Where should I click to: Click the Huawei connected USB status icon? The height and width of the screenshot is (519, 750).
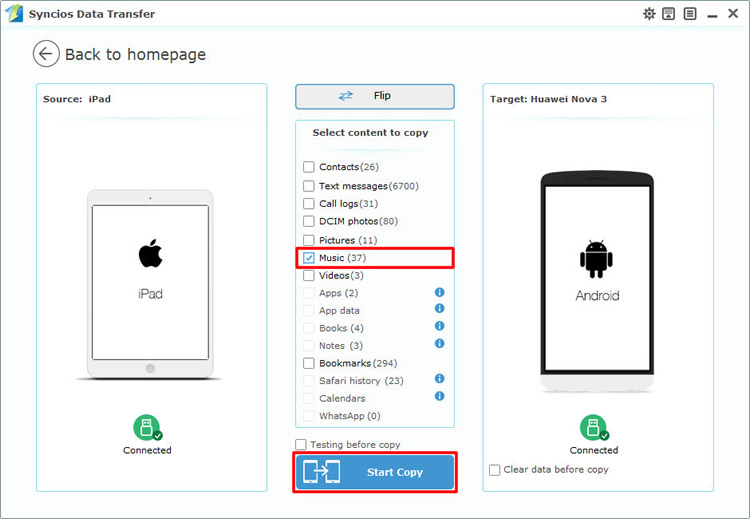pyautogui.click(x=594, y=427)
